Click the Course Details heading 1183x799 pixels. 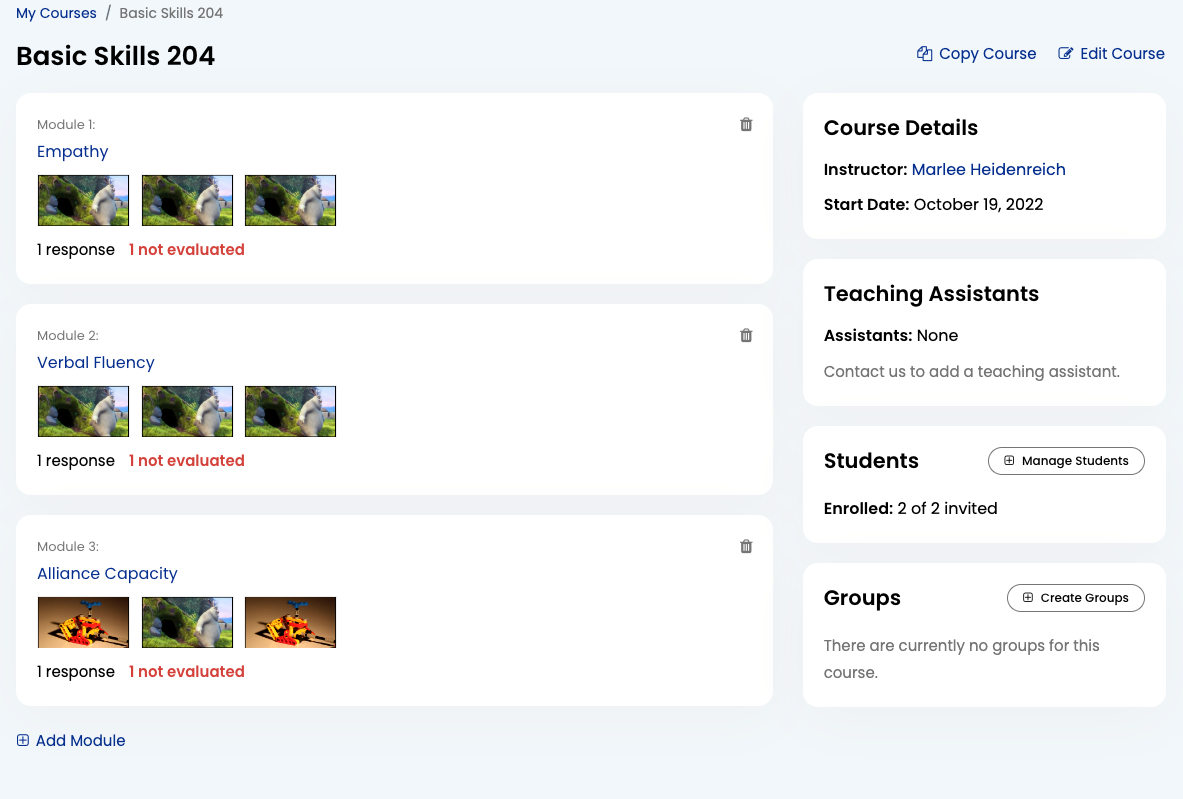(x=901, y=128)
